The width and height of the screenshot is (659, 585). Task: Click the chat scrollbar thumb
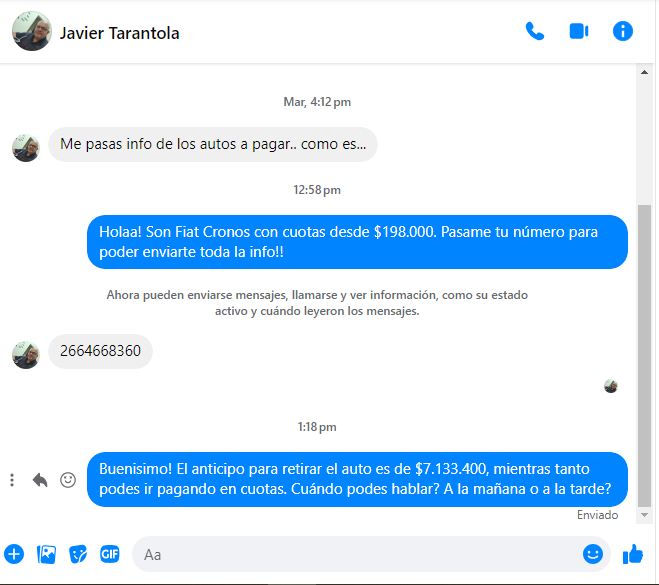click(644, 356)
